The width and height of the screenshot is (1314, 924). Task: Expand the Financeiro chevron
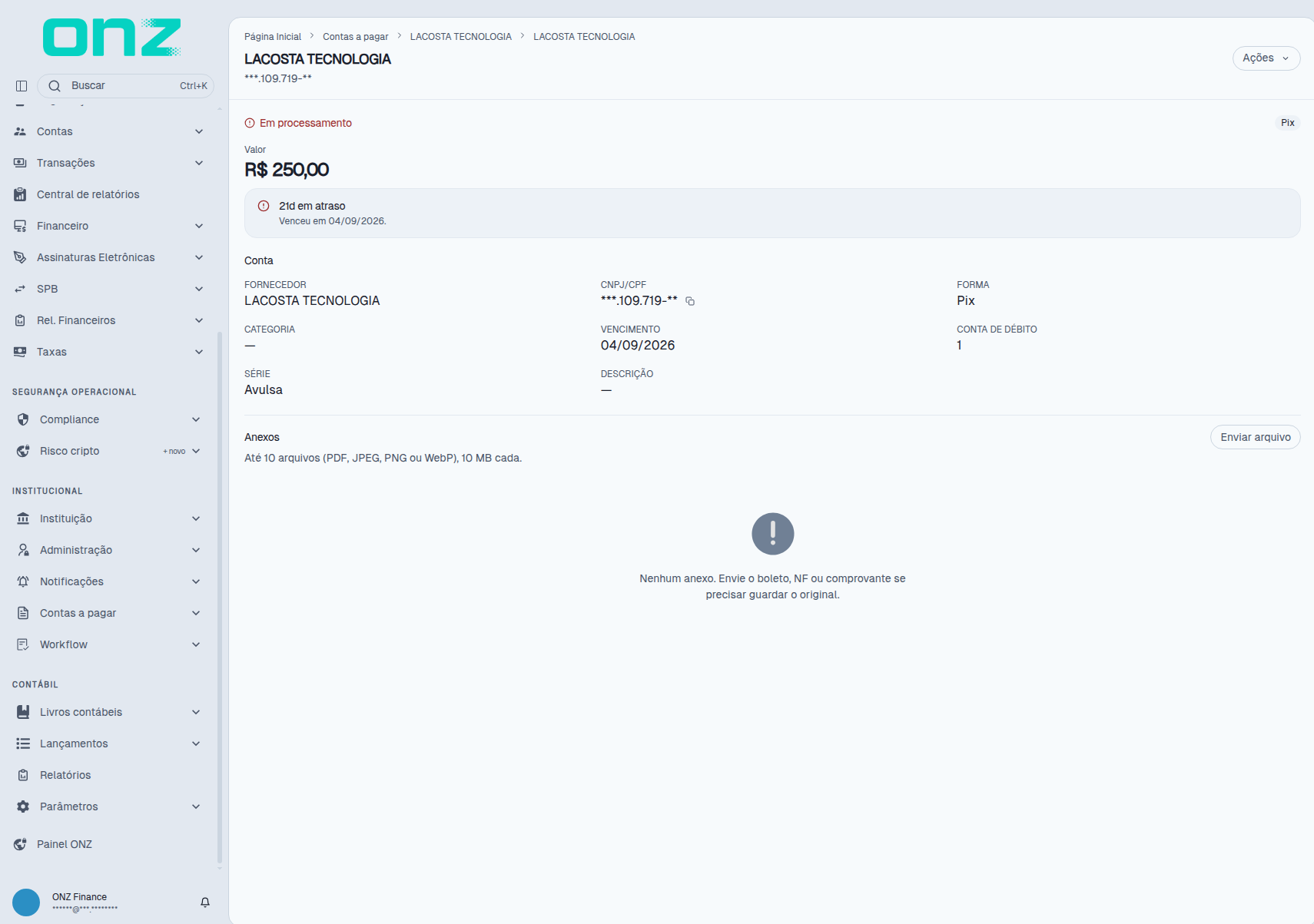[x=199, y=226]
